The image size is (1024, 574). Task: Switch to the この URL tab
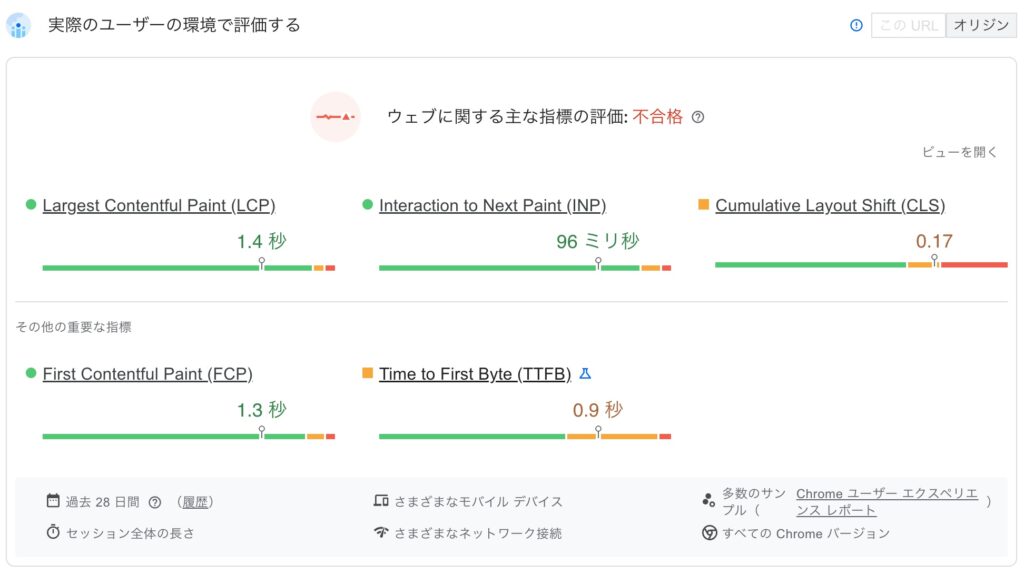(909, 26)
